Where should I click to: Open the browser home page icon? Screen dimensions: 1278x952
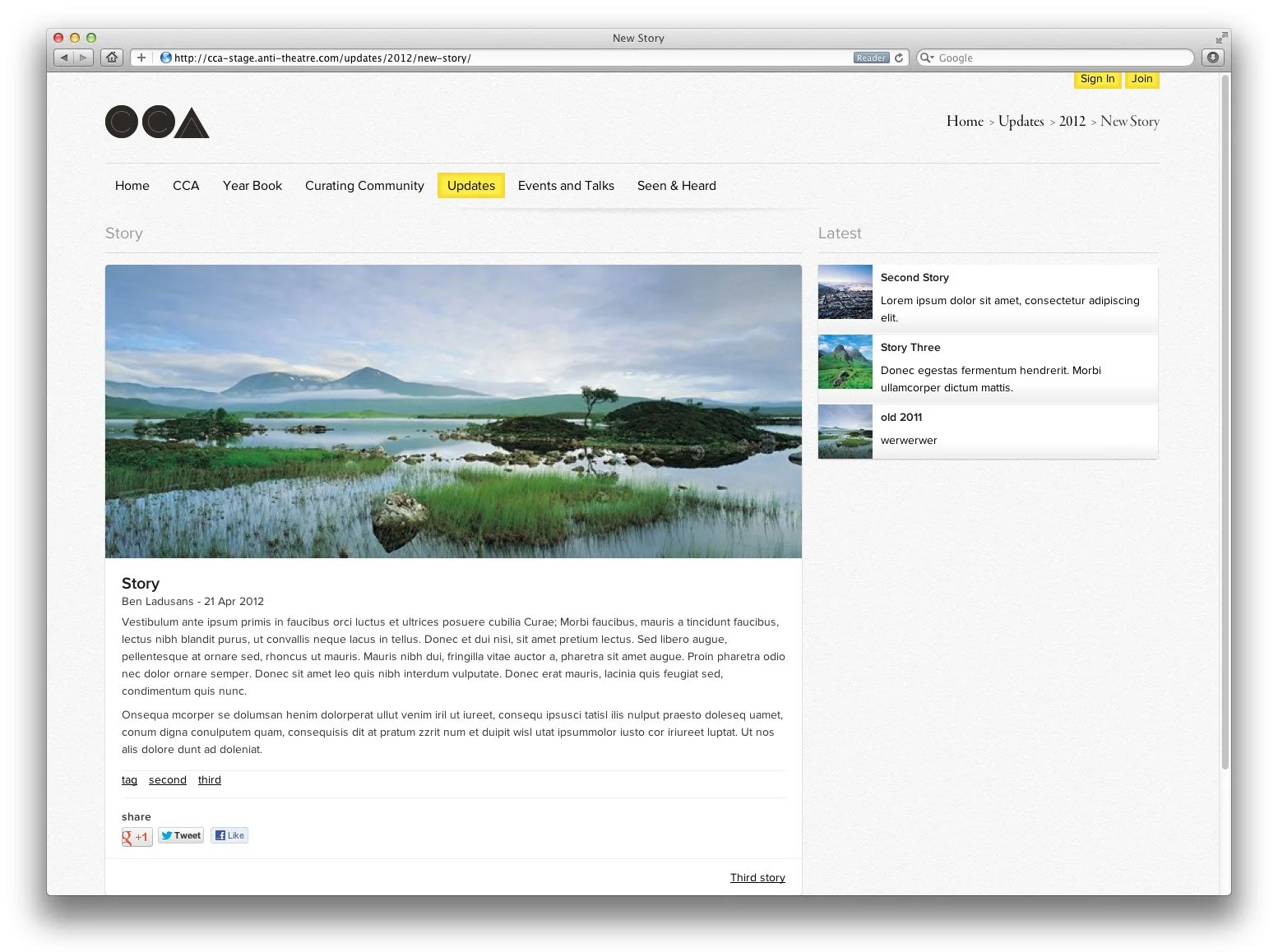coord(112,58)
